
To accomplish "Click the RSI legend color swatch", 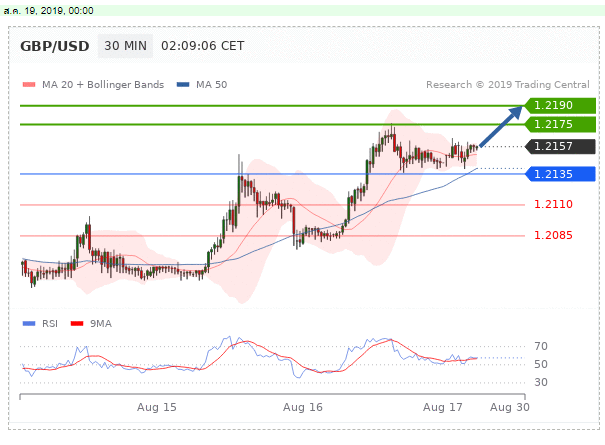I will (x=29, y=323).
